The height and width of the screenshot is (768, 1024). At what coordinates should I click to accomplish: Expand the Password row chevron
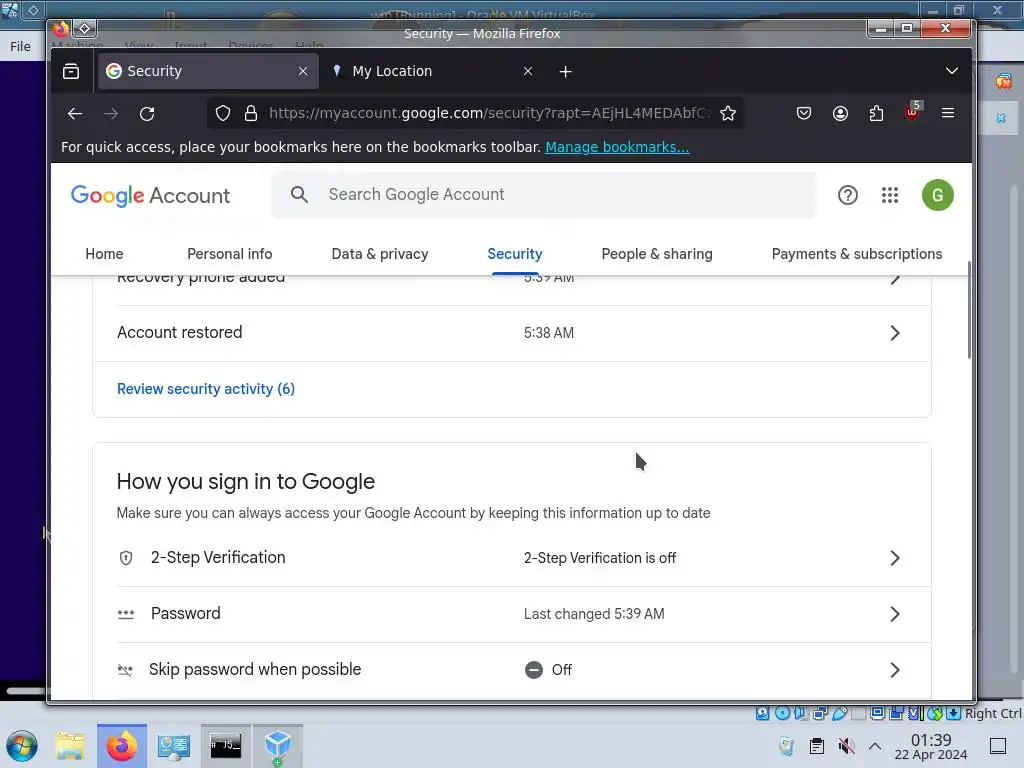[895, 614]
